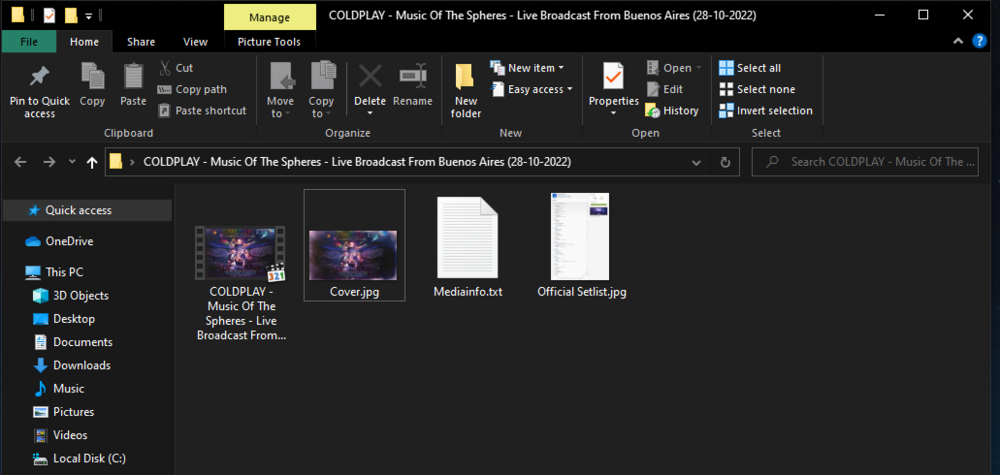The width and height of the screenshot is (1000, 475).
Task: Switch to the Share tab
Action: [141, 42]
